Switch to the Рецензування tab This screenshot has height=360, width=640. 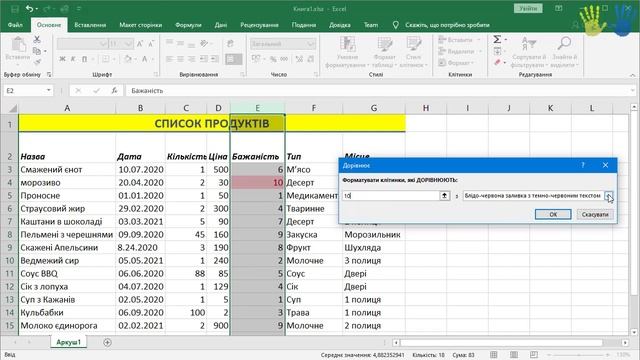tap(259, 25)
